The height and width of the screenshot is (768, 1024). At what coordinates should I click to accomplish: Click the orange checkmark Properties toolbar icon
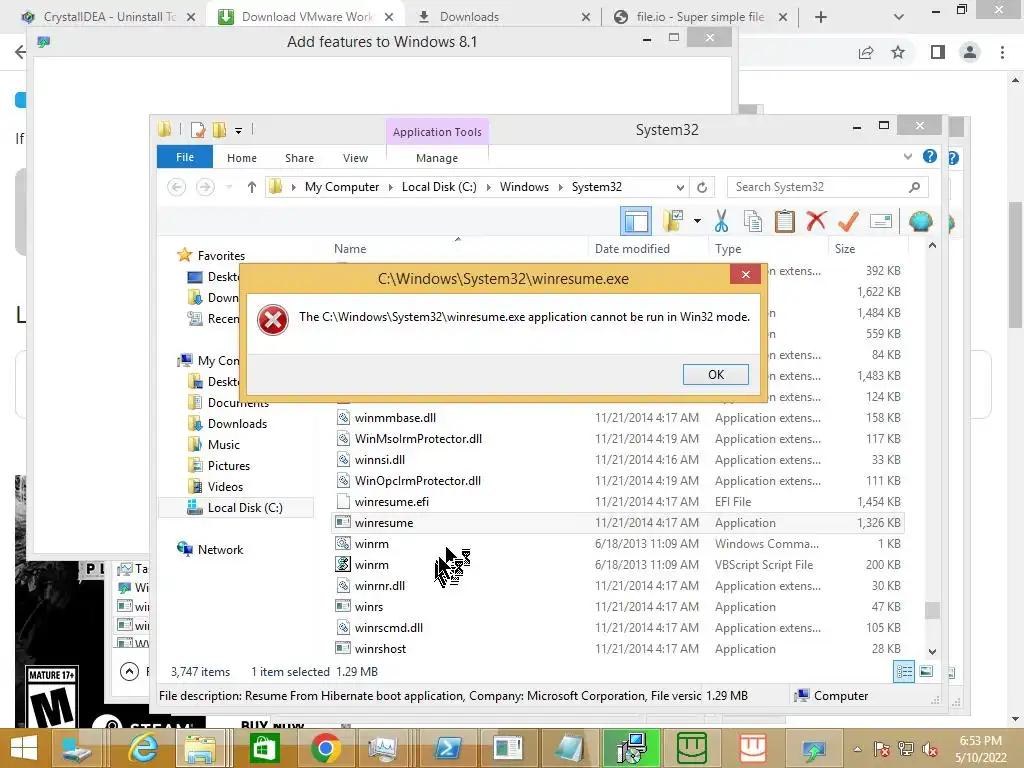point(848,221)
